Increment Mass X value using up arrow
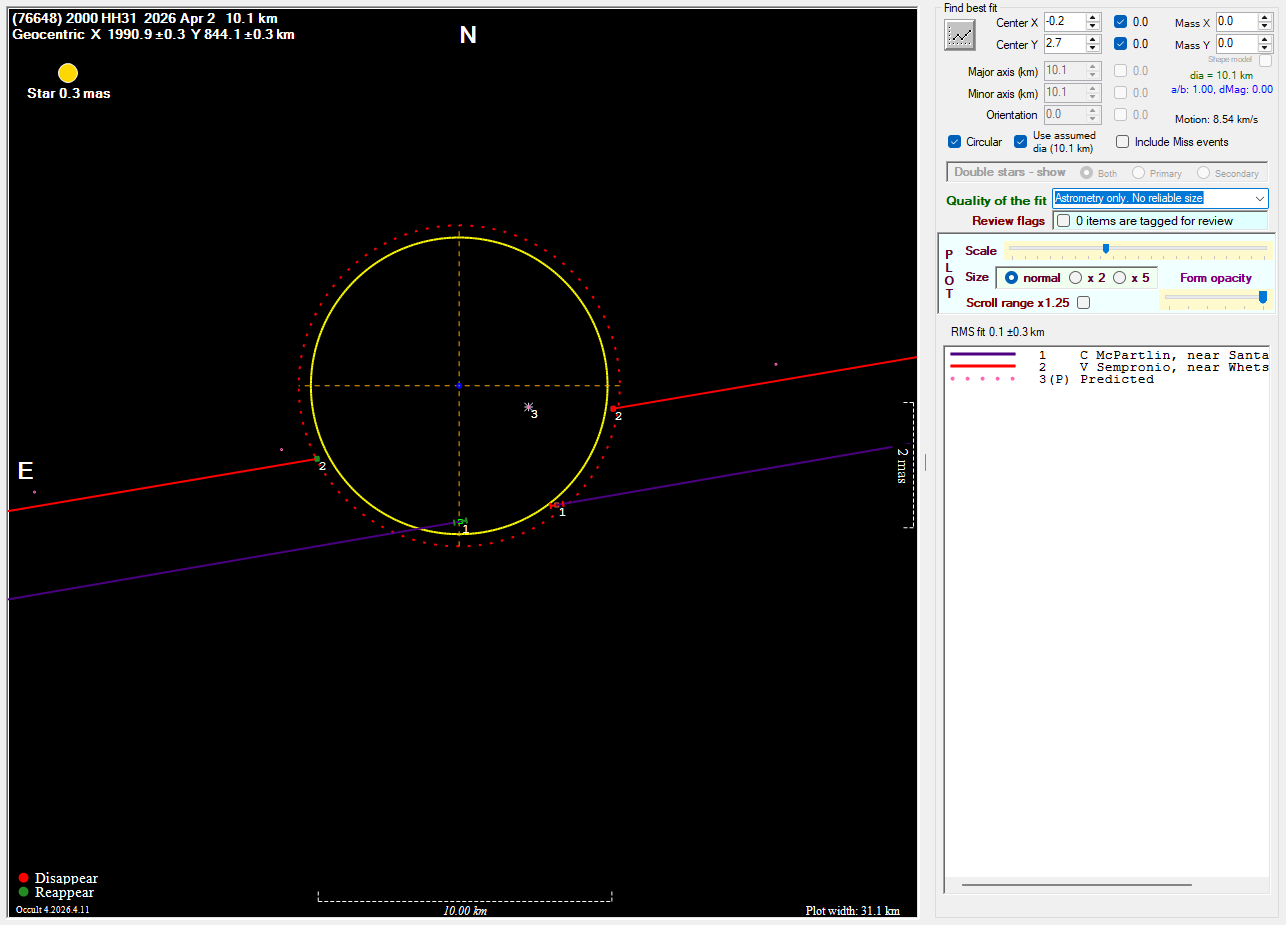The height and width of the screenshot is (925, 1286). [1265, 17]
